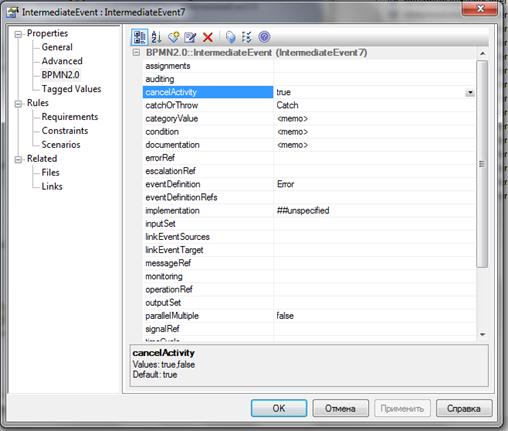
Task: Select the categoryValue property row
Action: click(x=308, y=119)
